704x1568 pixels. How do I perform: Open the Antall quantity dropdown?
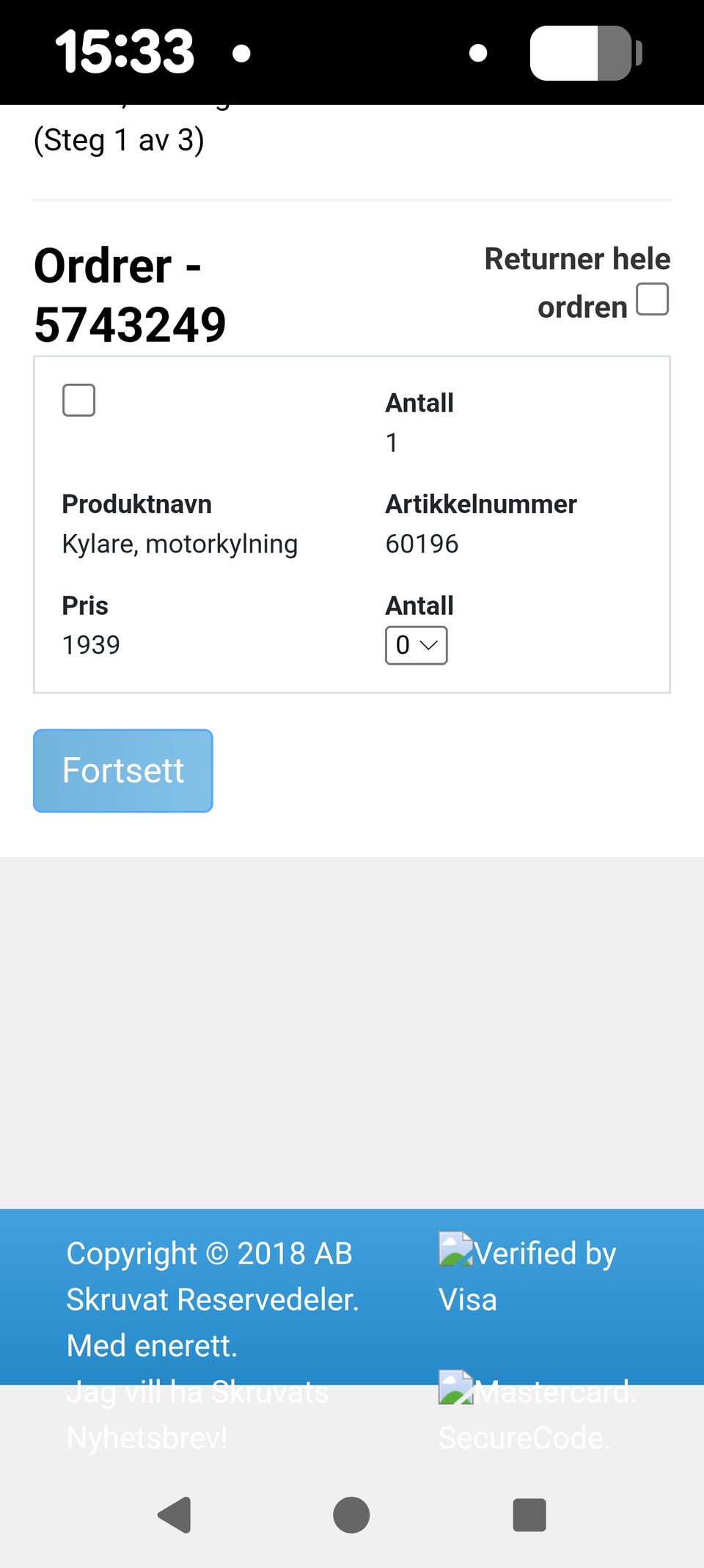point(417,646)
